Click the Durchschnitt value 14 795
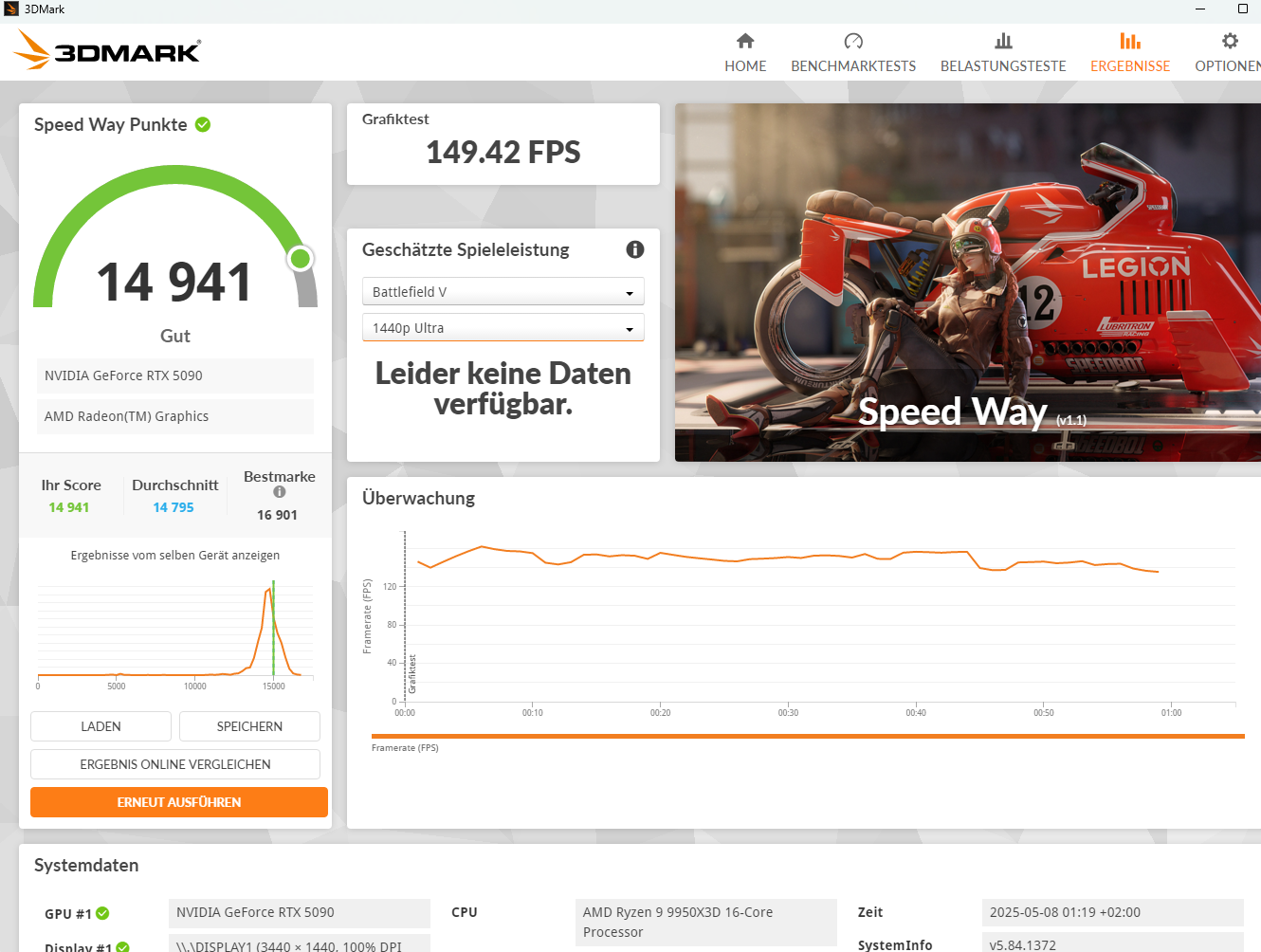The width and height of the screenshot is (1261, 952). (x=174, y=507)
